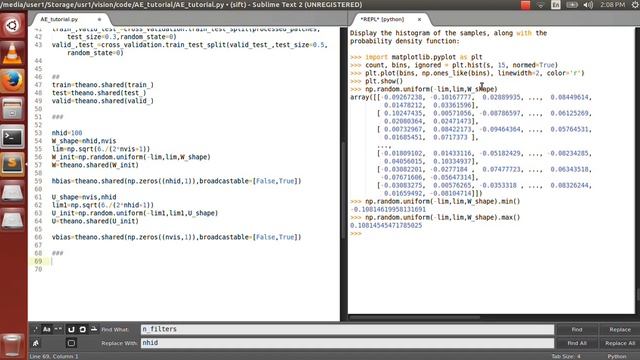Toggle the regular expression option in find panel

coord(36,329)
